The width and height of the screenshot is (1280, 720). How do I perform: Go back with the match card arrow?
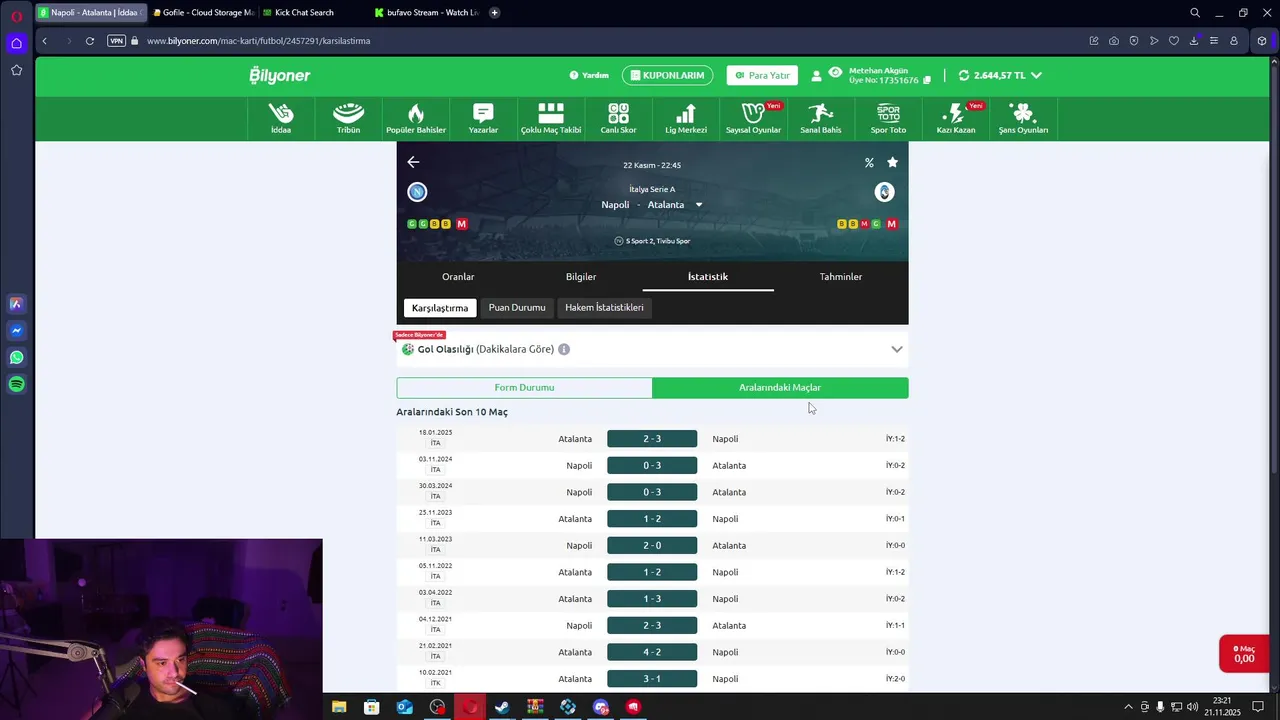413,162
